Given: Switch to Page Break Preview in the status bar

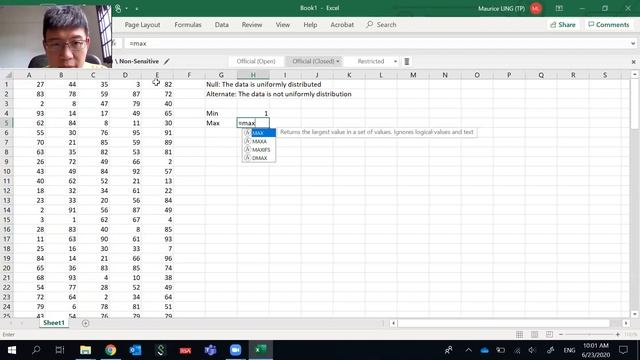Looking at the screenshot, I should coord(549,334).
